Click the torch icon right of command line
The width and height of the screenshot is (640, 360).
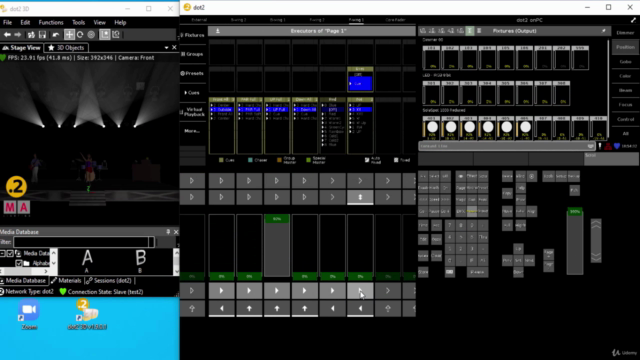pyautogui.click(x=600, y=146)
